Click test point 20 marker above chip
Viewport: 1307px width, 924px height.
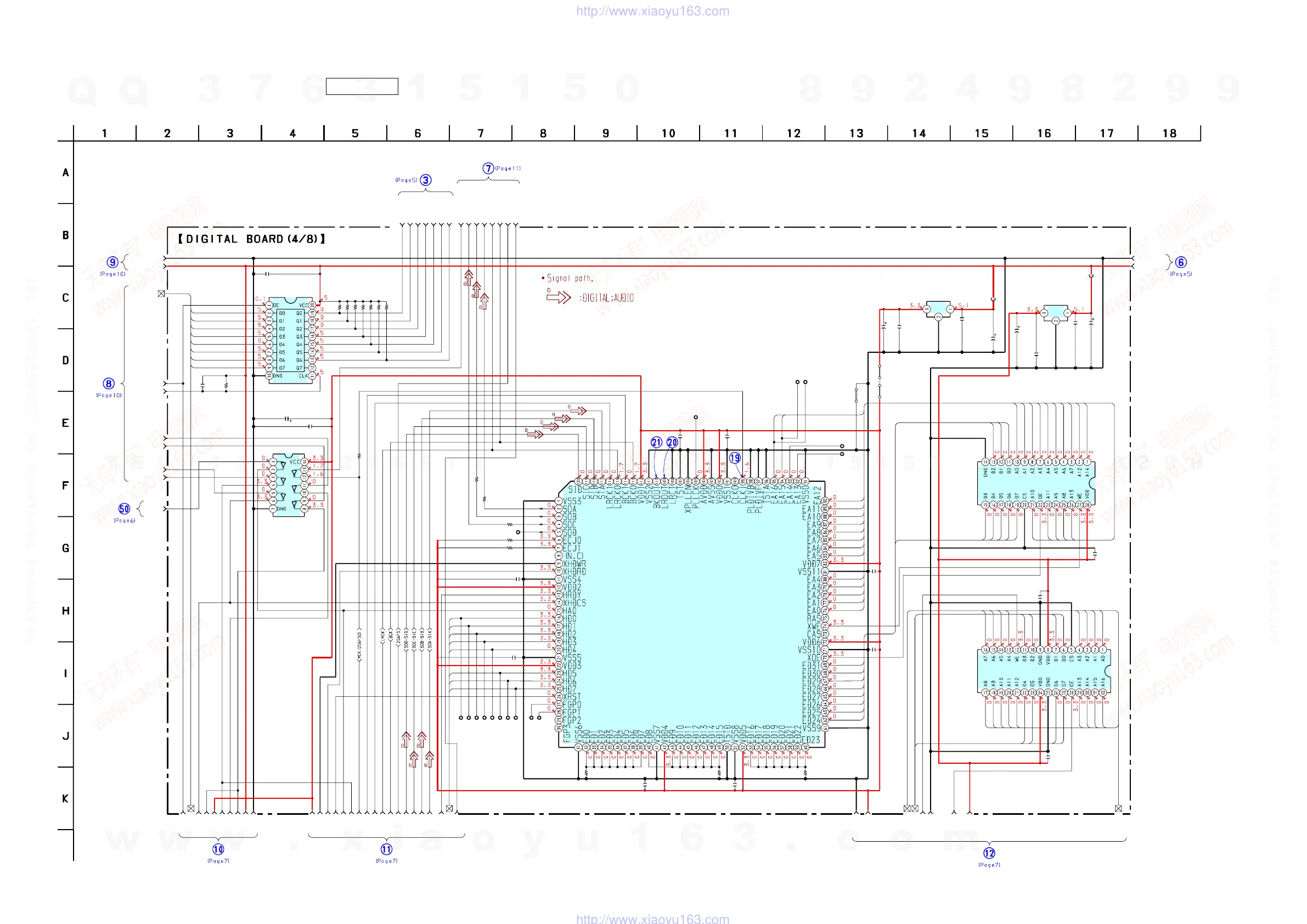[672, 442]
